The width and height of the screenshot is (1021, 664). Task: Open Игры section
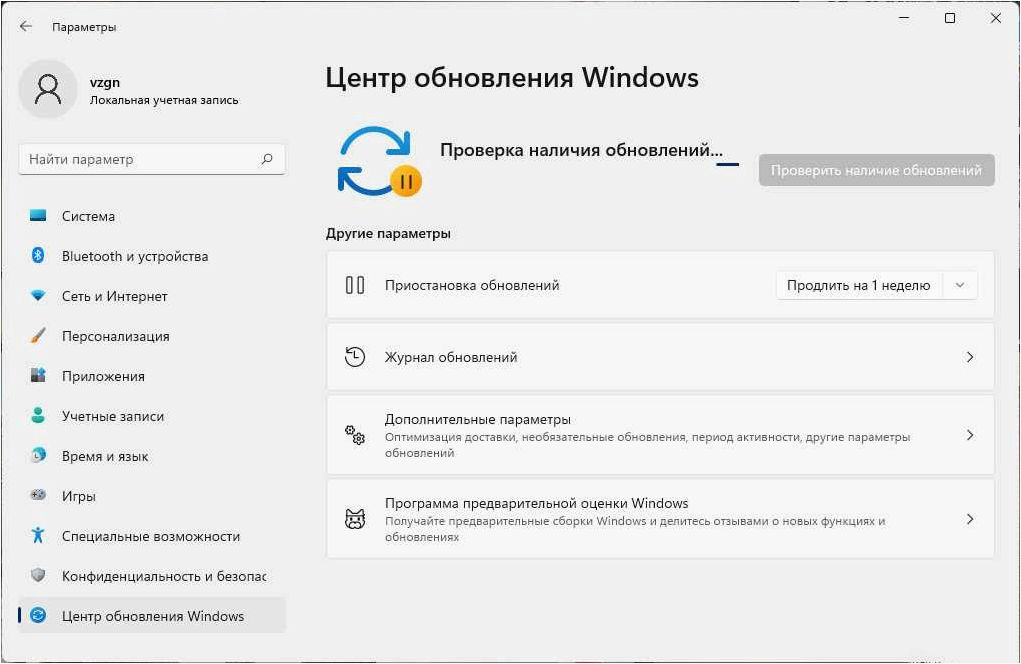tap(152, 495)
